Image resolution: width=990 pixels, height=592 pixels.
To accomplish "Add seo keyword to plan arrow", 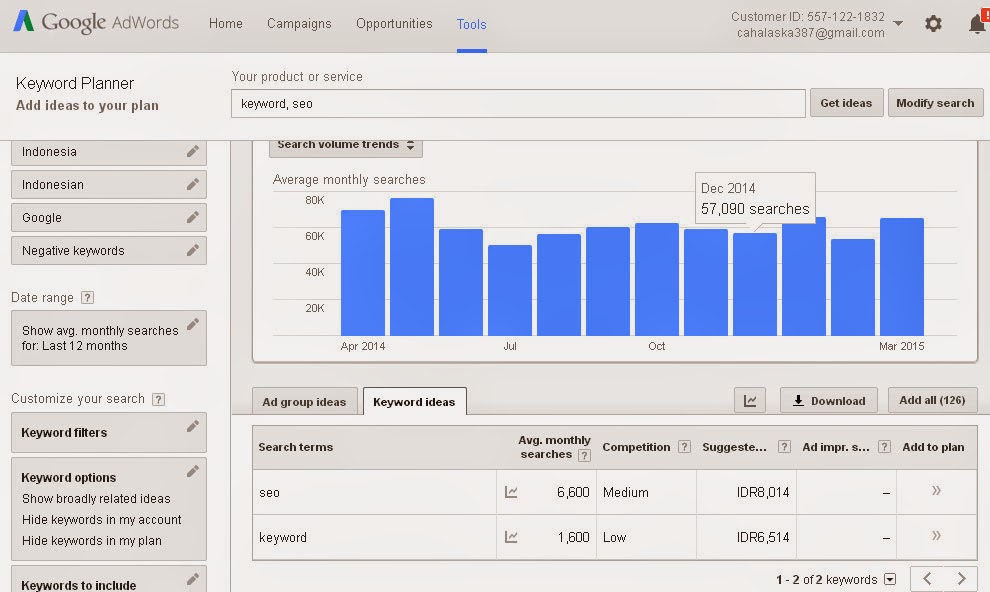I will [936, 491].
